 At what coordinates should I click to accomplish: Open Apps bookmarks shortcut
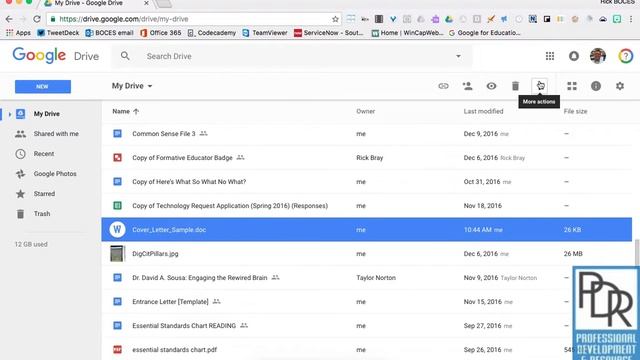pyautogui.click(x=18, y=33)
